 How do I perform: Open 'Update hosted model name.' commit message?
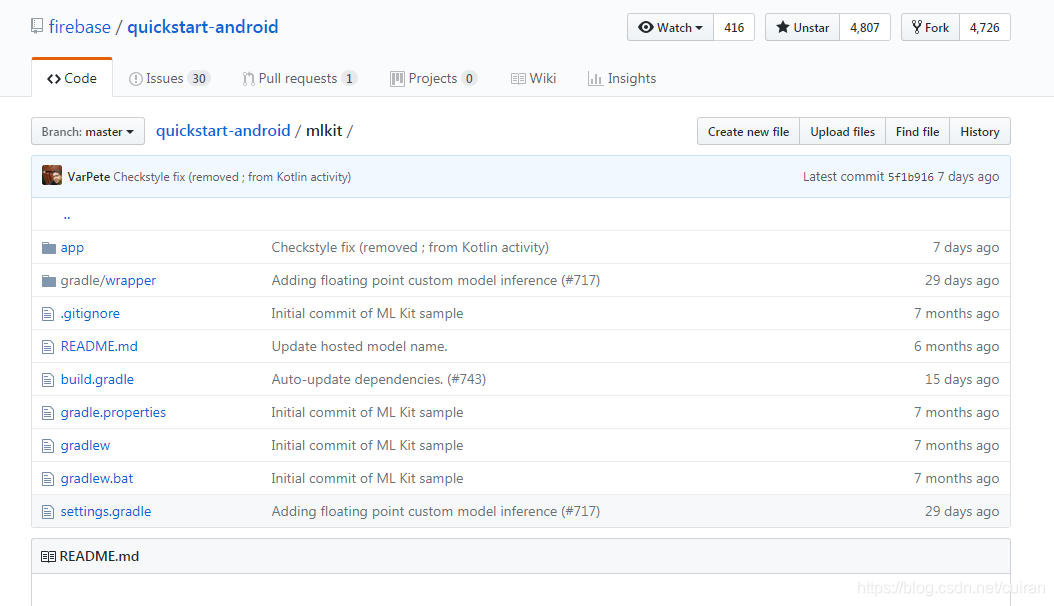coord(359,347)
